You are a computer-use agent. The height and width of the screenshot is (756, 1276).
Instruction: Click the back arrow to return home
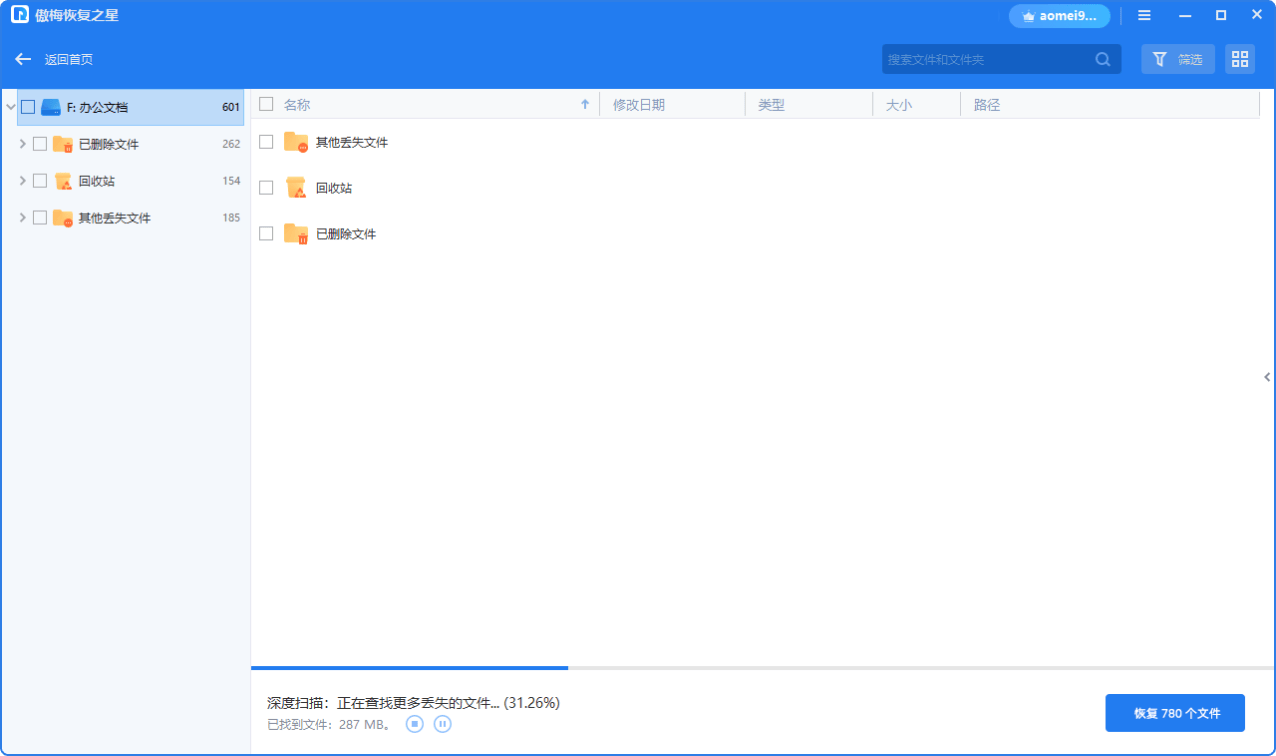(23, 59)
